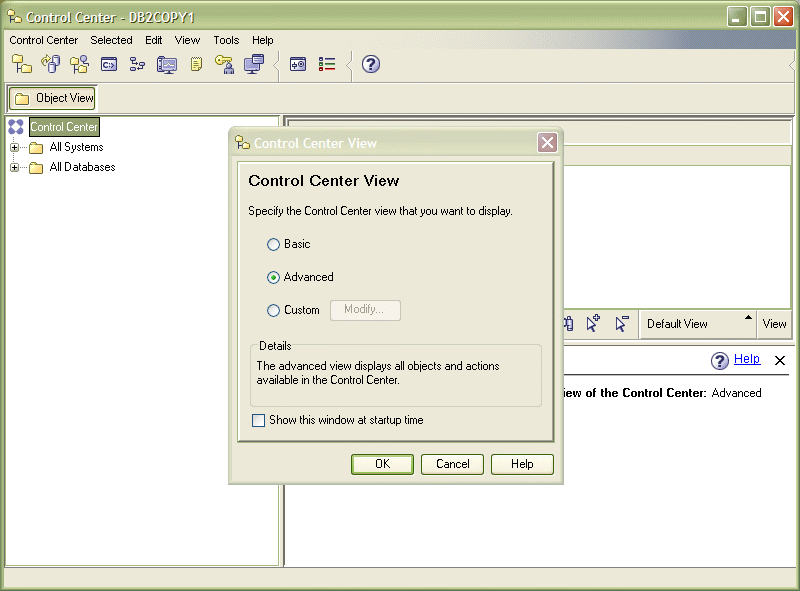Viewport: 800px width, 591px height.
Task: Launch the Command Editor icon
Action: click(109, 64)
